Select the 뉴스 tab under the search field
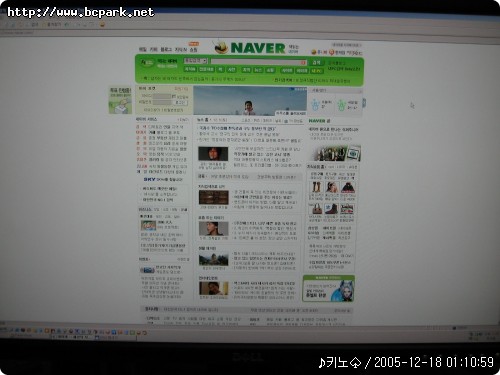 [x=258, y=70]
